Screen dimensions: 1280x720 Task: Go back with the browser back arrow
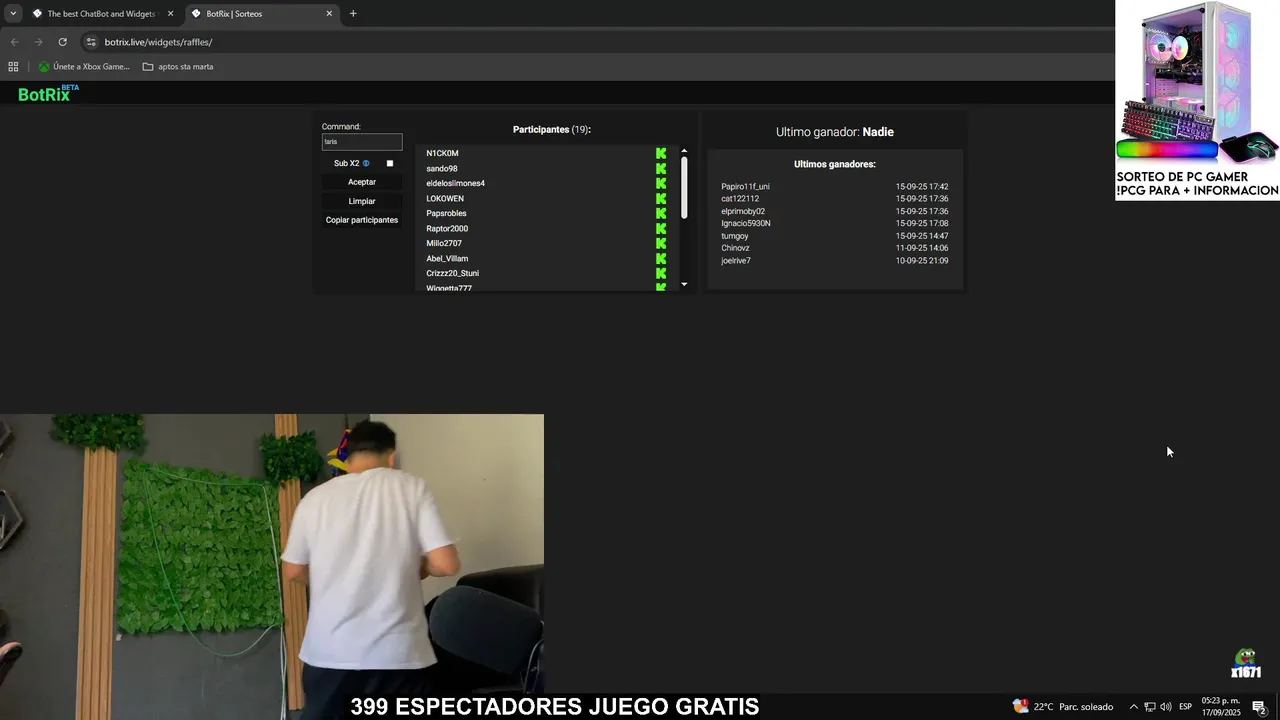pos(14,42)
